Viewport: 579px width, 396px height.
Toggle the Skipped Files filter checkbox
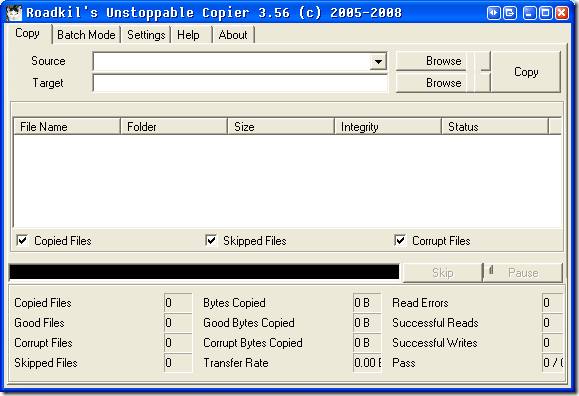click(211, 240)
